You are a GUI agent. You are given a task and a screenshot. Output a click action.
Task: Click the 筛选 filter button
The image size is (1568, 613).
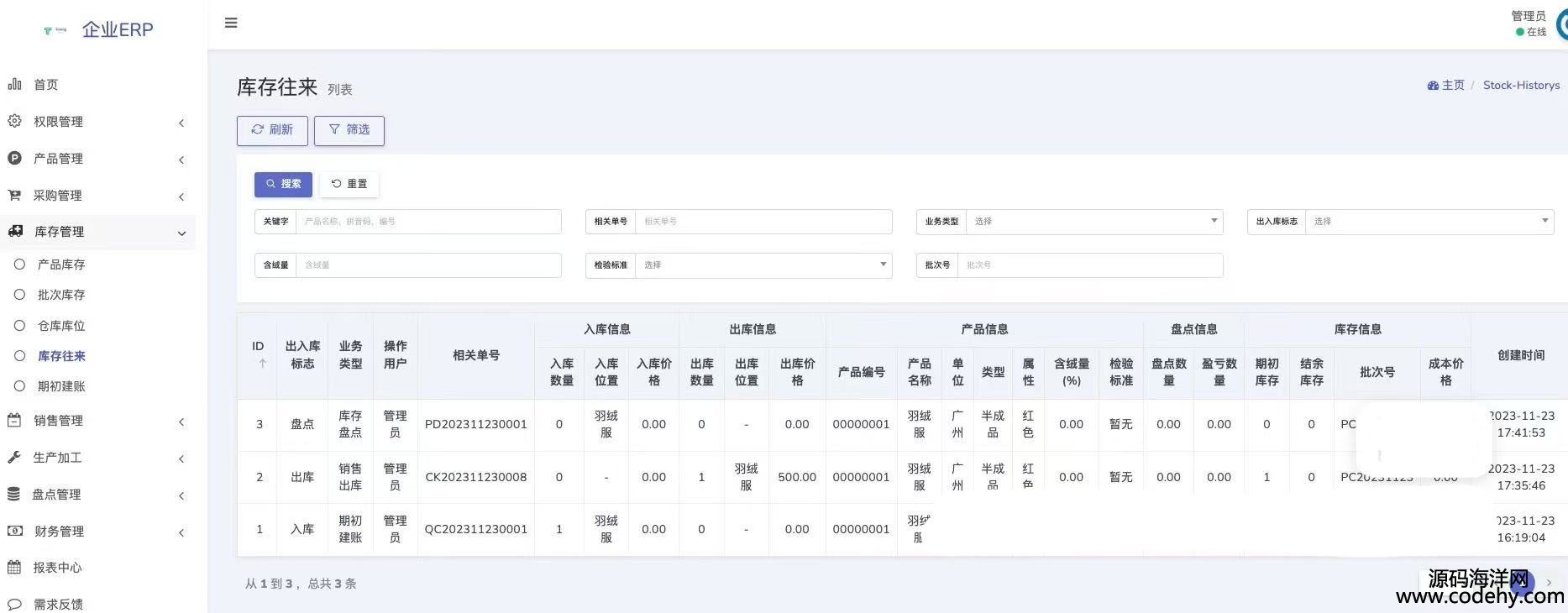[349, 130]
